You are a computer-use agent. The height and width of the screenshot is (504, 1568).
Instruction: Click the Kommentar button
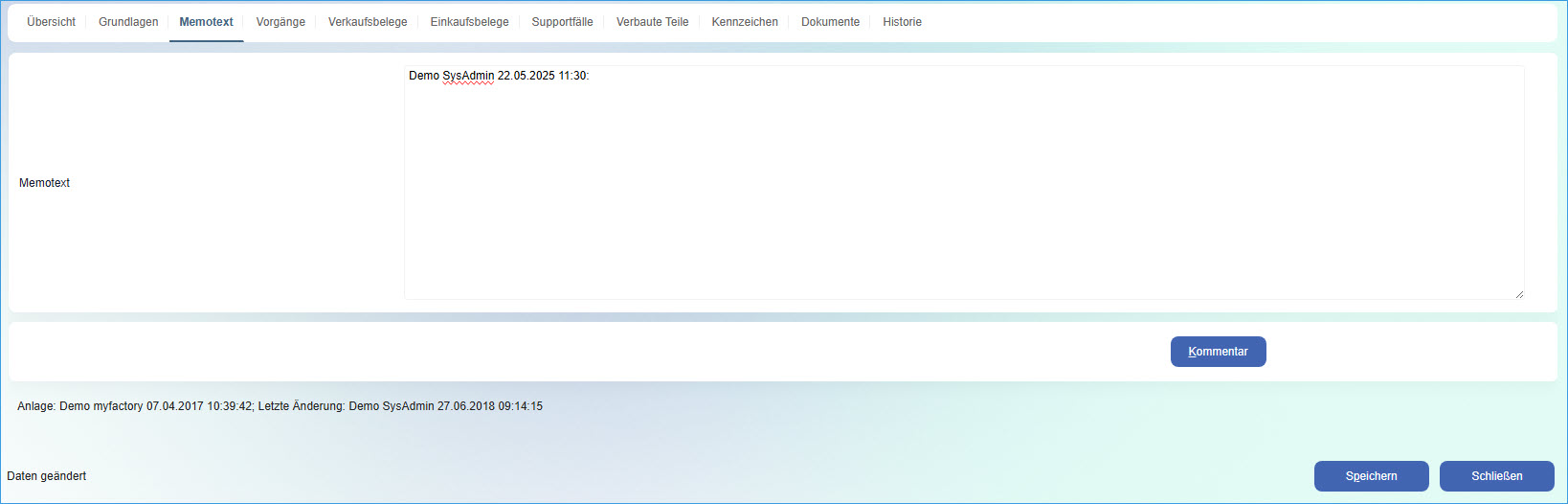click(x=1218, y=352)
